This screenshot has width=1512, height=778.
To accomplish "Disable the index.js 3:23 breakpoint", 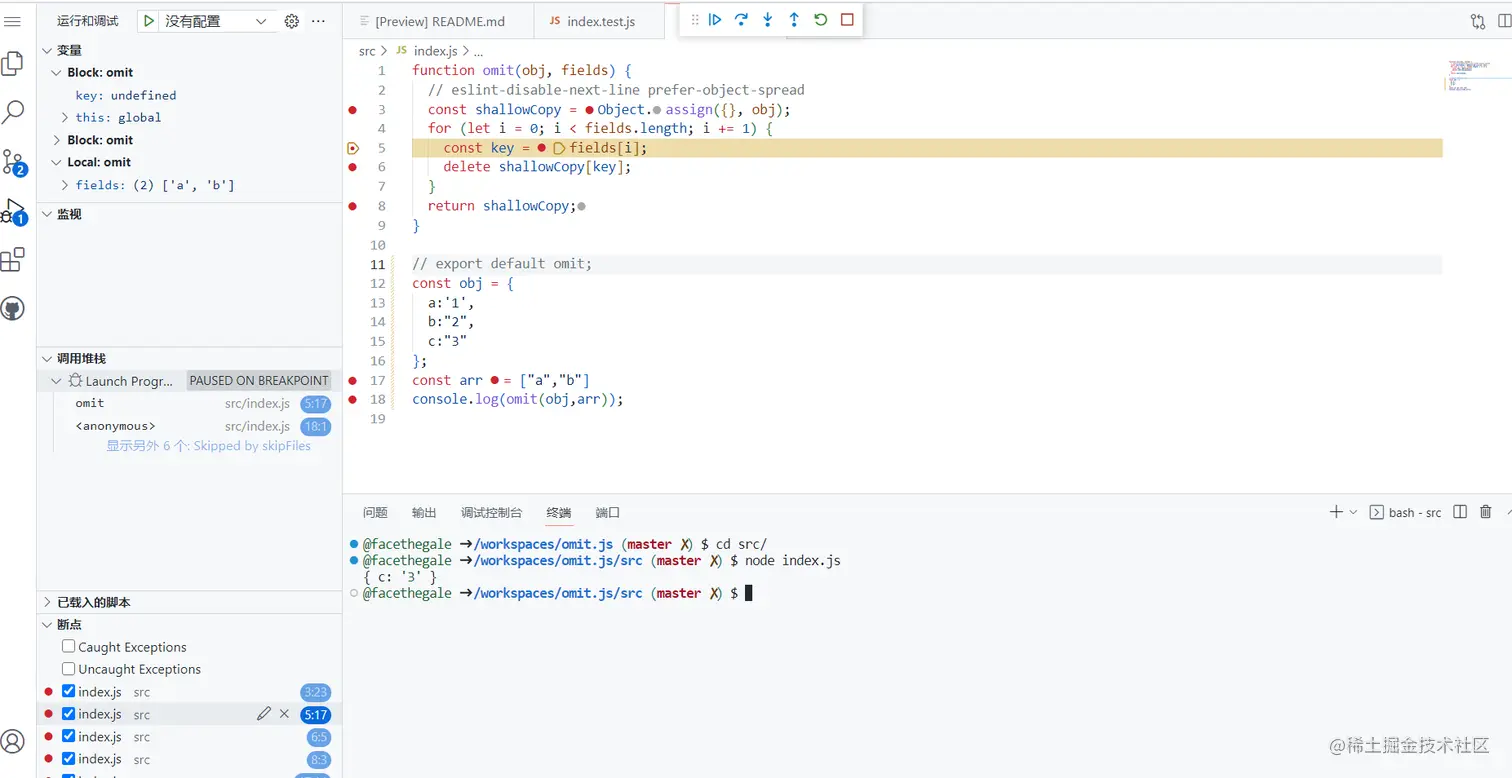I will (x=68, y=692).
